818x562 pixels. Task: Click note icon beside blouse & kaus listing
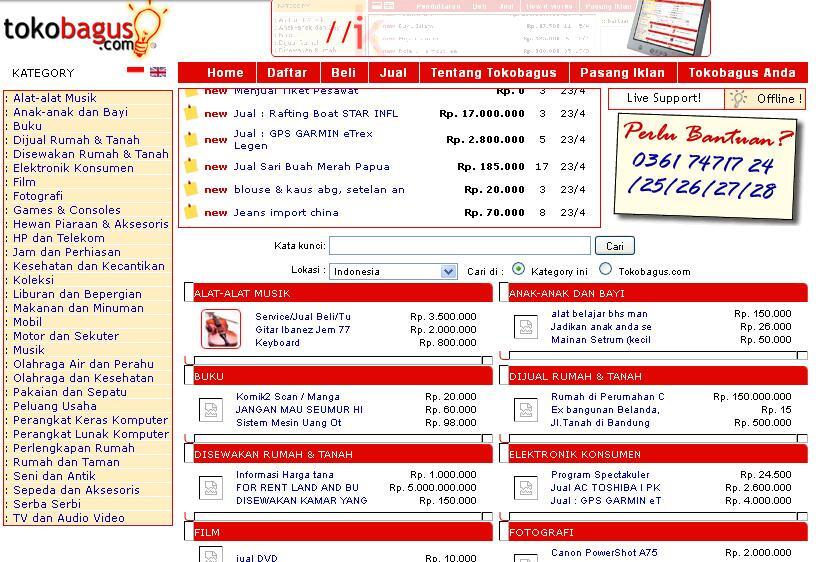pyautogui.click(x=191, y=188)
